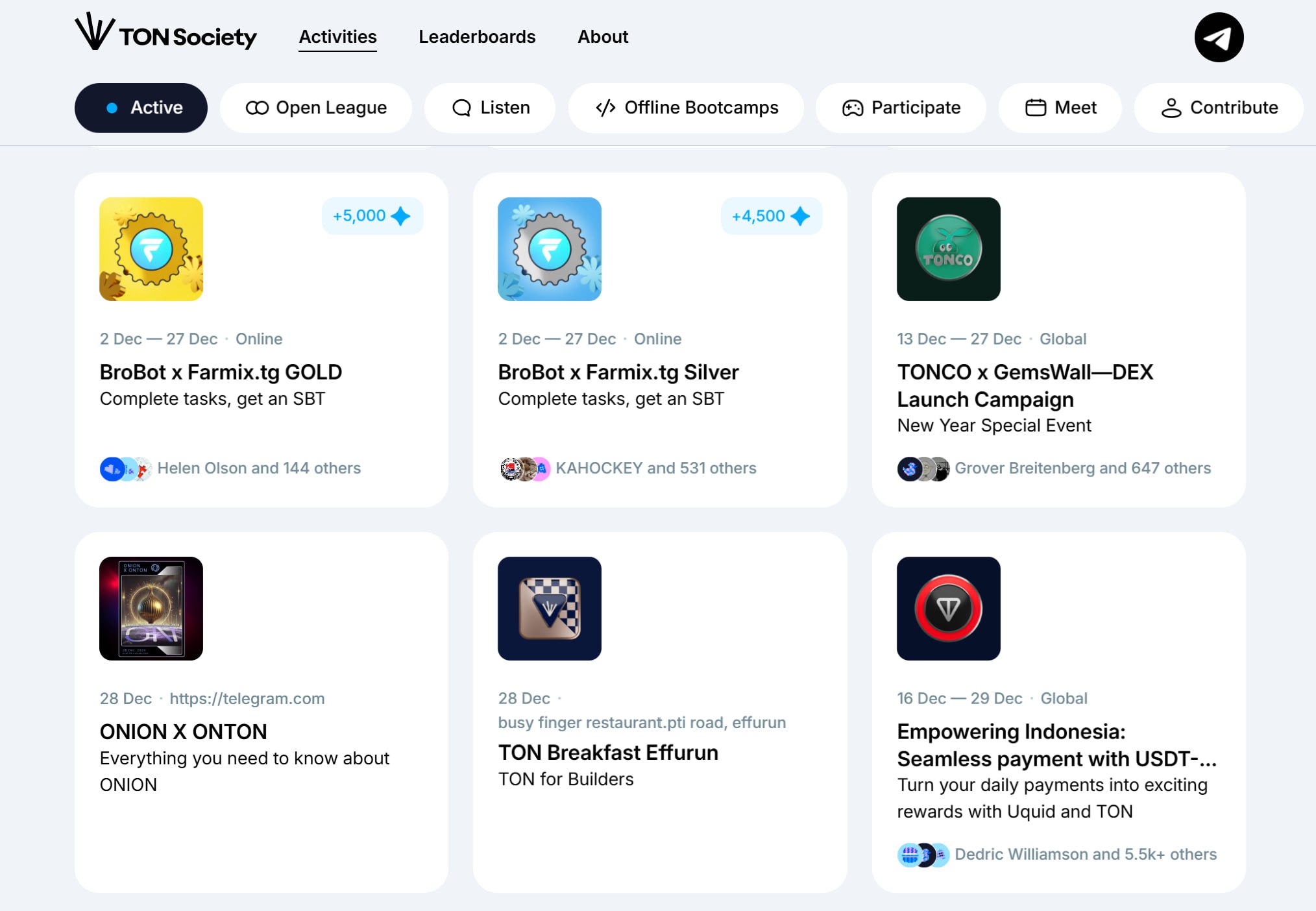Image resolution: width=1316 pixels, height=911 pixels.
Task: Open TON Breakfast Effurun title
Action: coord(608,753)
